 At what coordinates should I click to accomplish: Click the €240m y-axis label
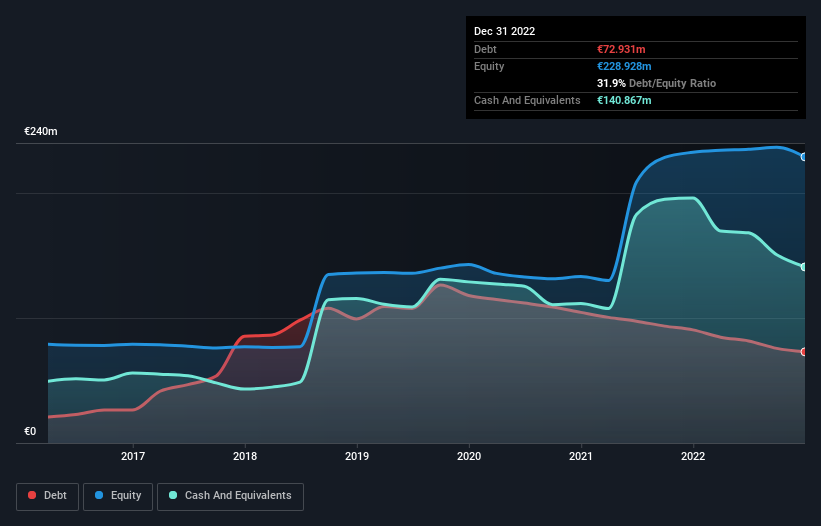(41, 131)
